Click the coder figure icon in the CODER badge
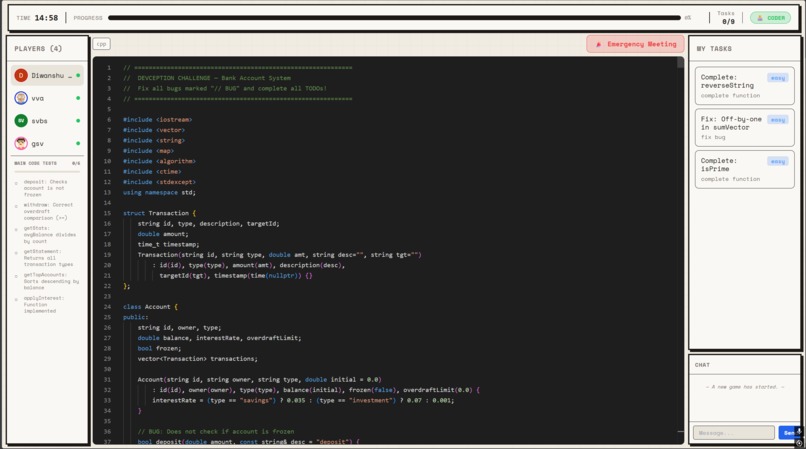Image resolution: width=806 pixels, height=449 pixels. pyautogui.click(x=760, y=18)
